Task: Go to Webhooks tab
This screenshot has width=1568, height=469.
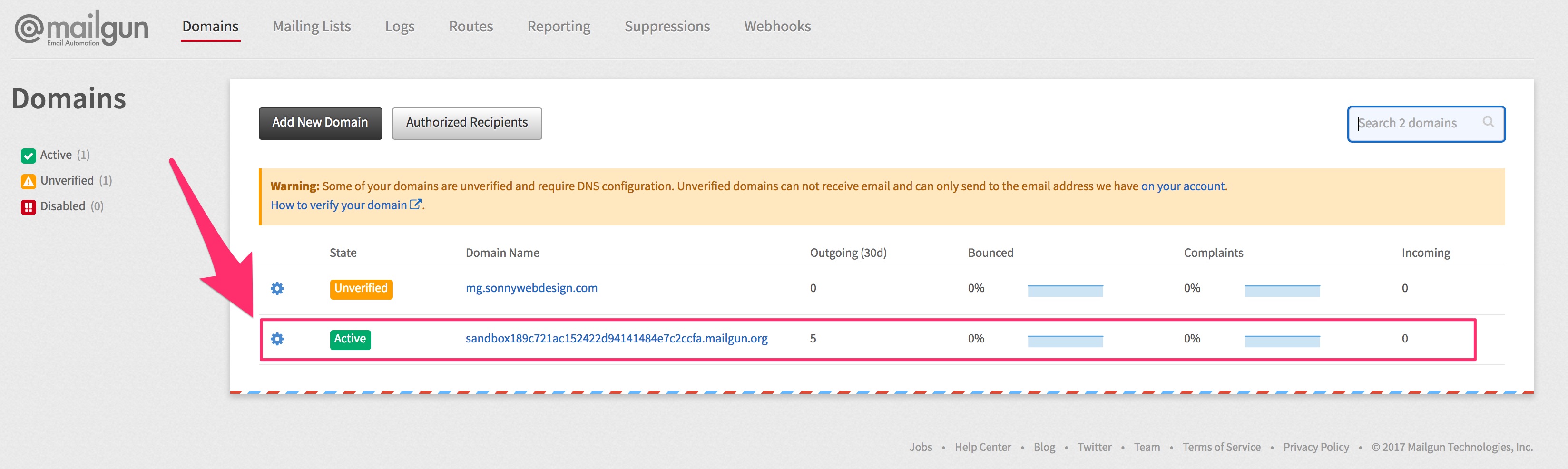Action: pos(777,26)
